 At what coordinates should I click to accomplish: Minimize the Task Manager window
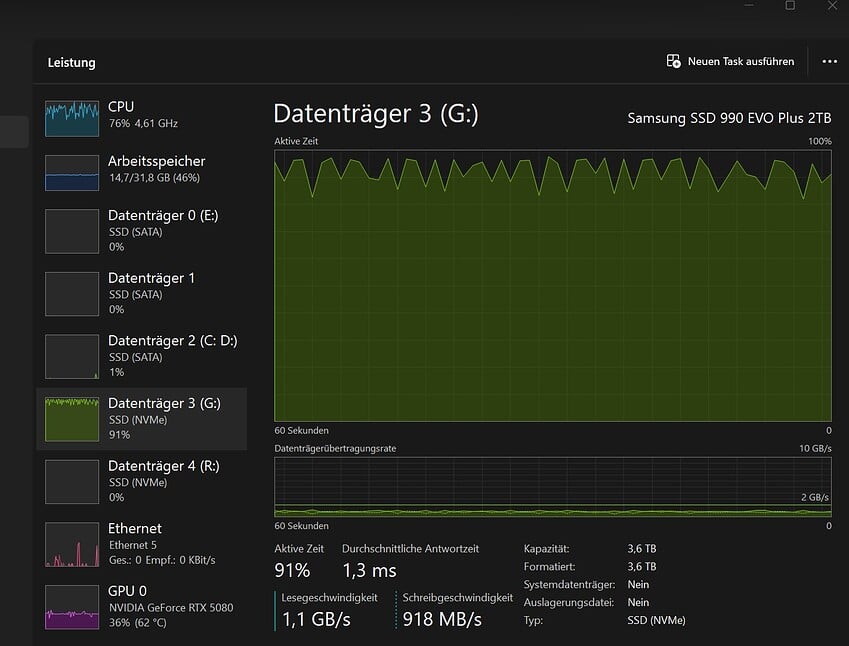pyautogui.click(x=750, y=6)
